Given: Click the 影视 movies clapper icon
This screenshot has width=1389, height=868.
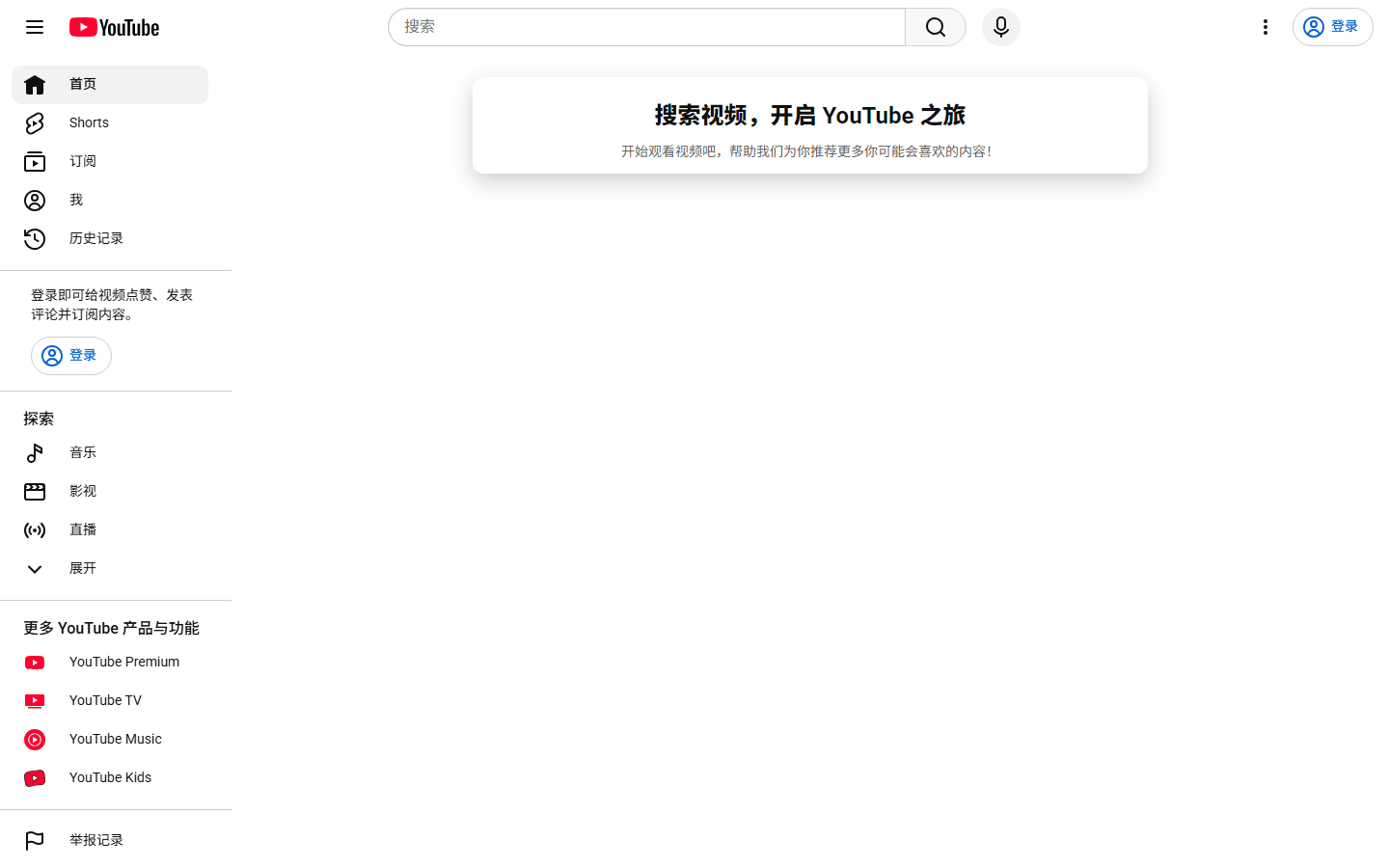Looking at the screenshot, I should (x=35, y=492).
